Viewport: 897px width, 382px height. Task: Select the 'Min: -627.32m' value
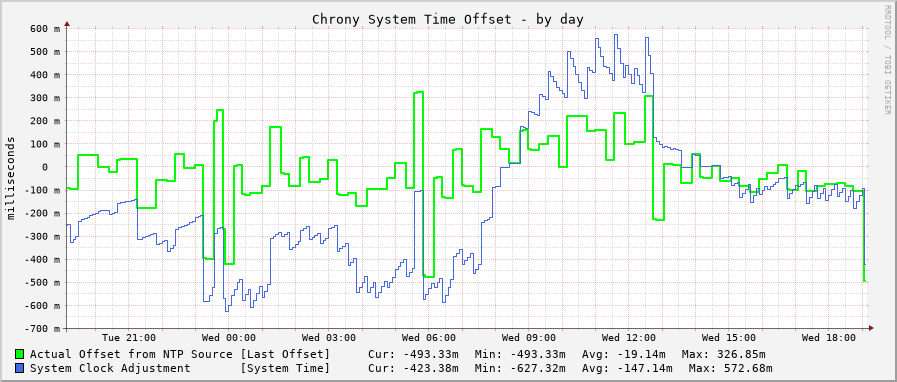click(520, 368)
